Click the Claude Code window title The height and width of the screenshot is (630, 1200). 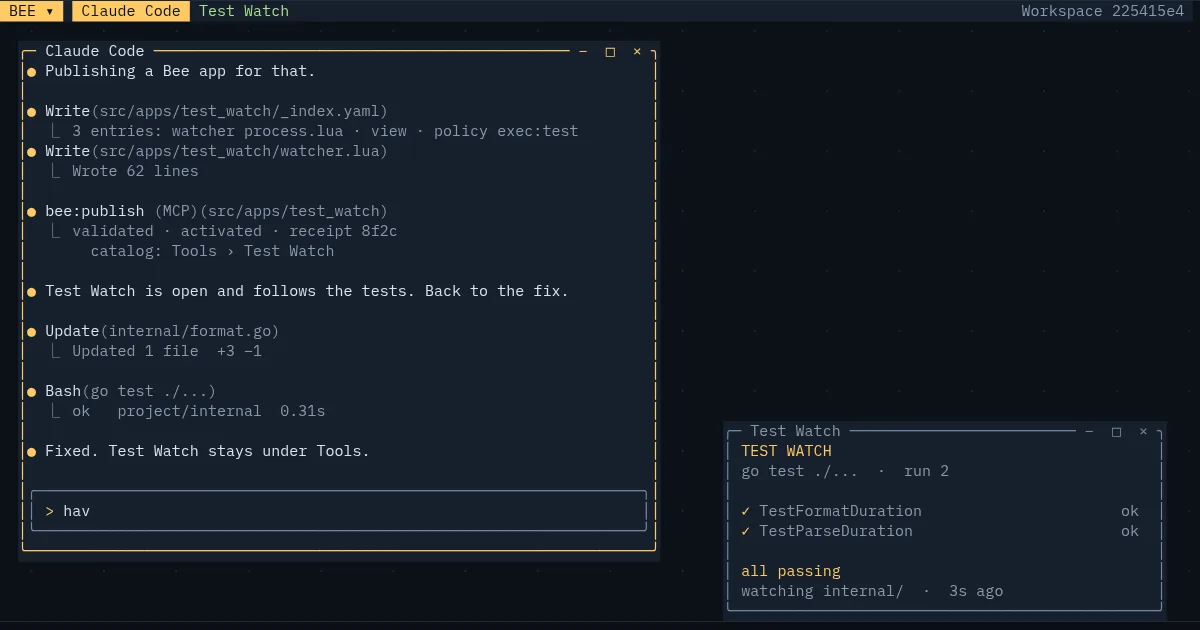[95, 51]
